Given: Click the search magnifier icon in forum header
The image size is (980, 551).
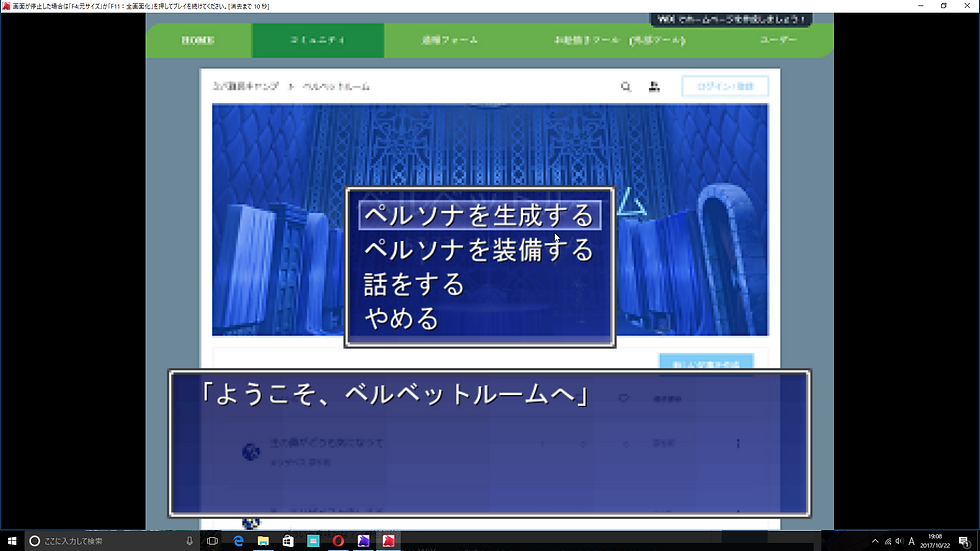Looking at the screenshot, I should point(626,87).
